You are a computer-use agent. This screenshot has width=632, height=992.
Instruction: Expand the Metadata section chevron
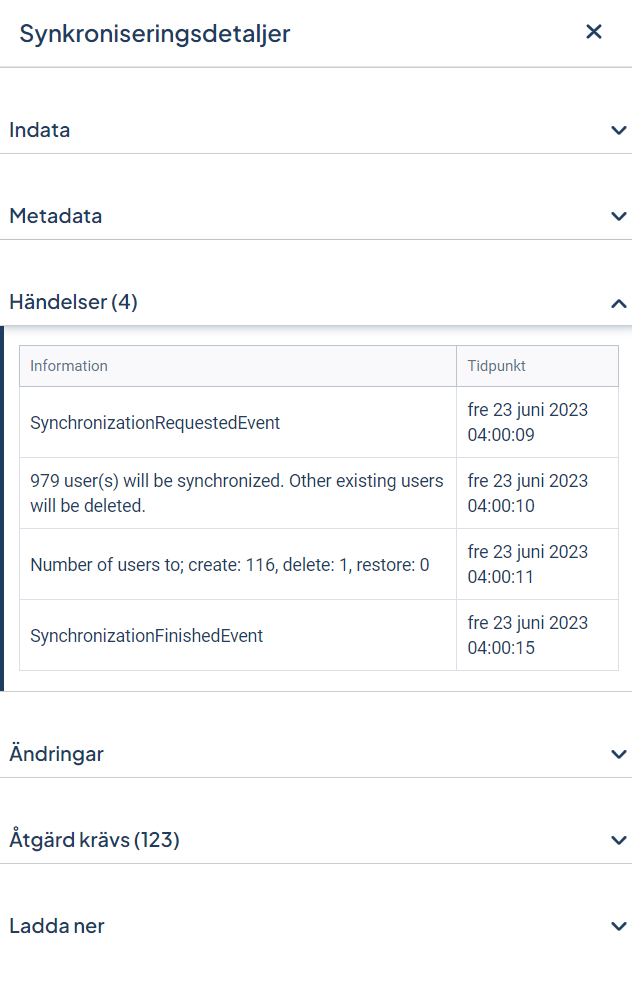point(619,216)
